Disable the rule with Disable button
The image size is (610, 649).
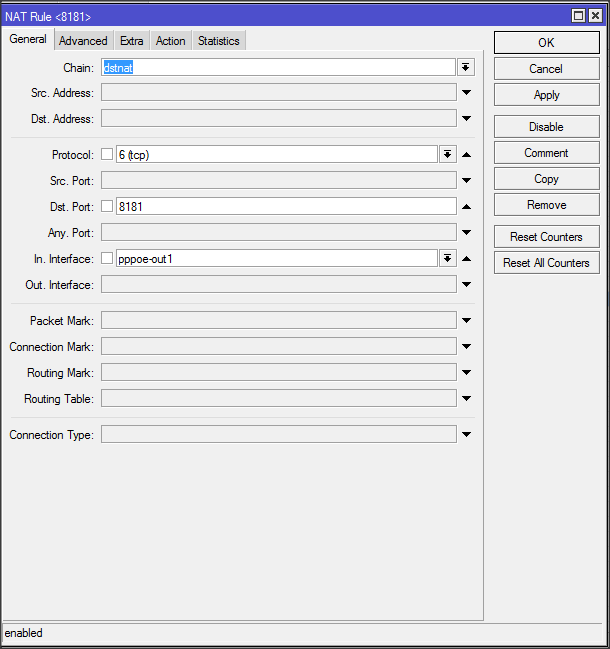546,127
